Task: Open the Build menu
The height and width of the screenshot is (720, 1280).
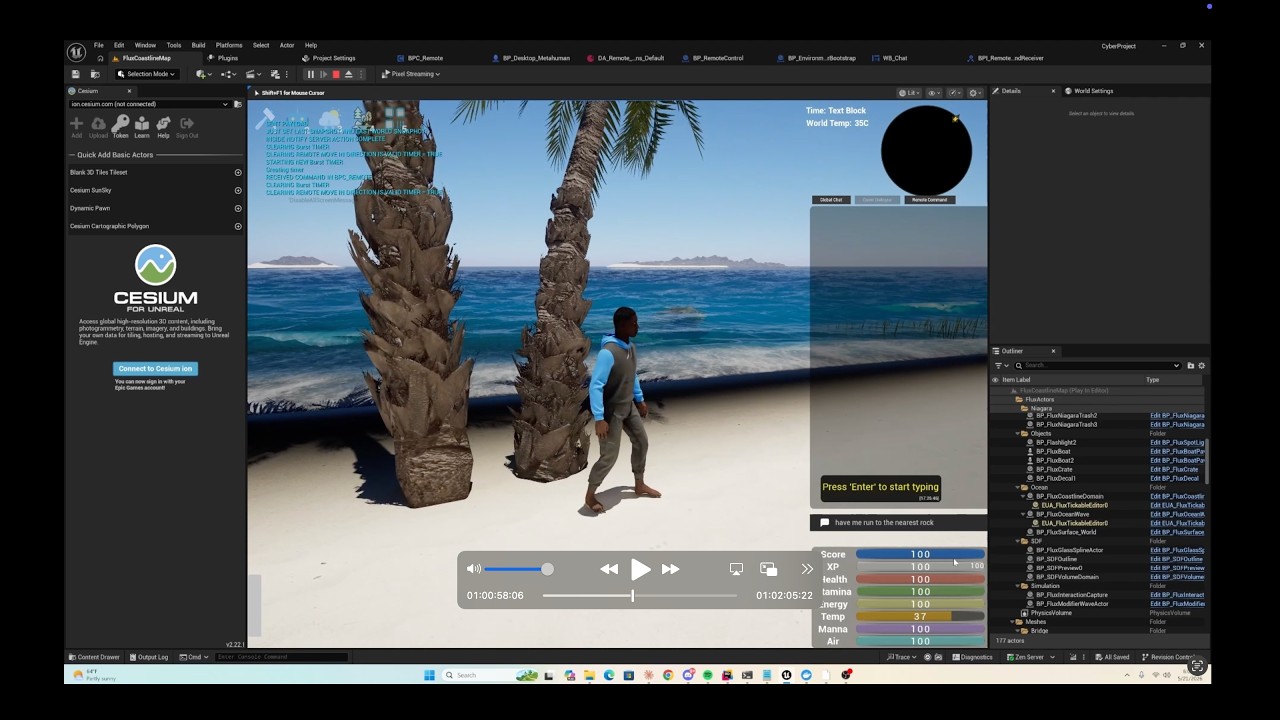Action: pyautogui.click(x=198, y=45)
